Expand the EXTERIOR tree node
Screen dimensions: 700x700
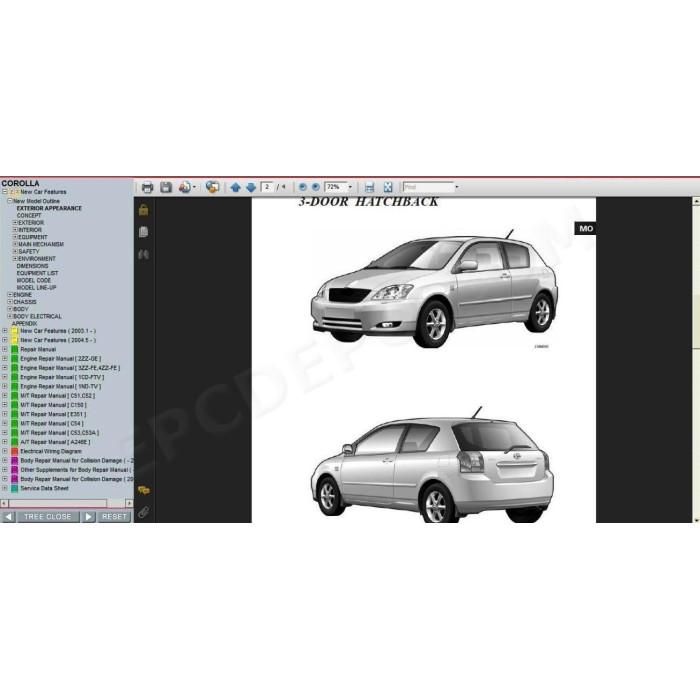tap(15, 222)
